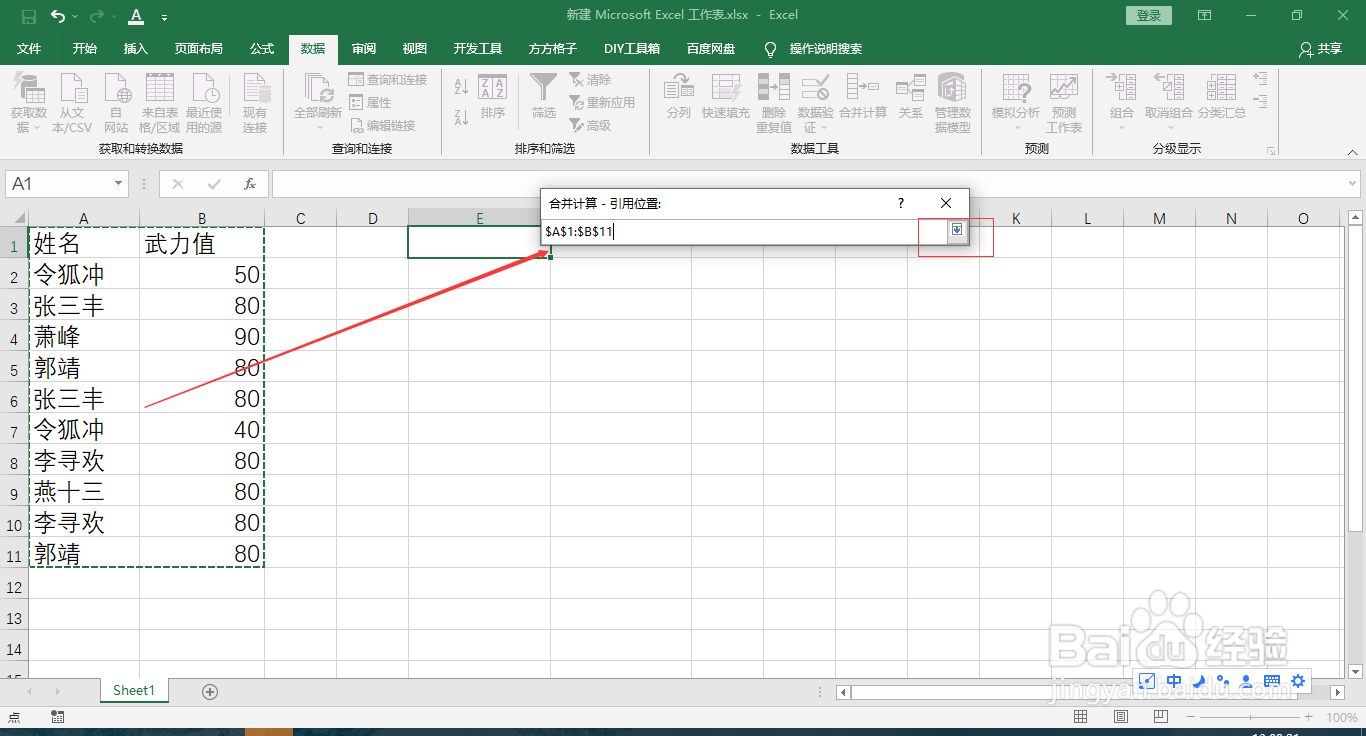Switch to the 开始 ribbon tab
The width and height of the screenshot is (1366, 736).
click(x=84, y=48)
